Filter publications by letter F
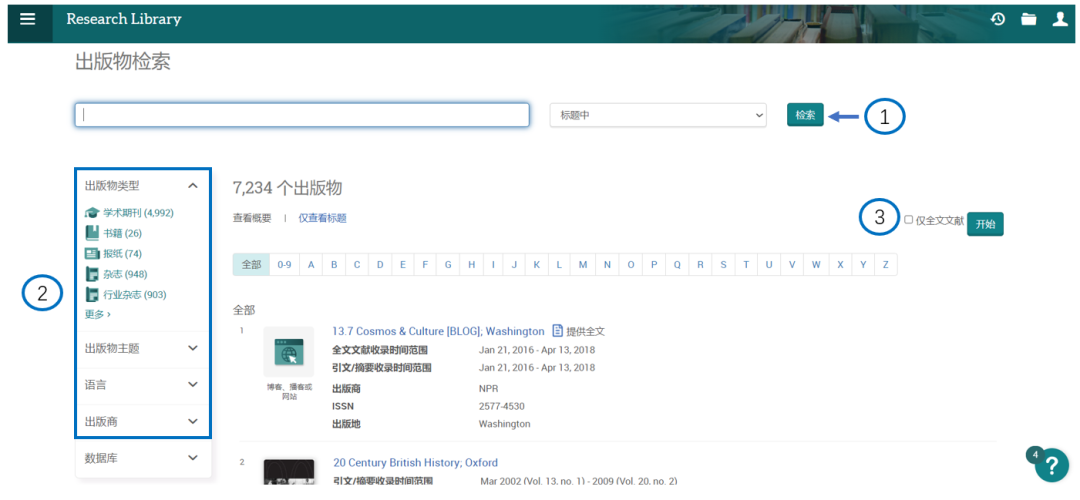The image size is (1080, 500). 425,264
